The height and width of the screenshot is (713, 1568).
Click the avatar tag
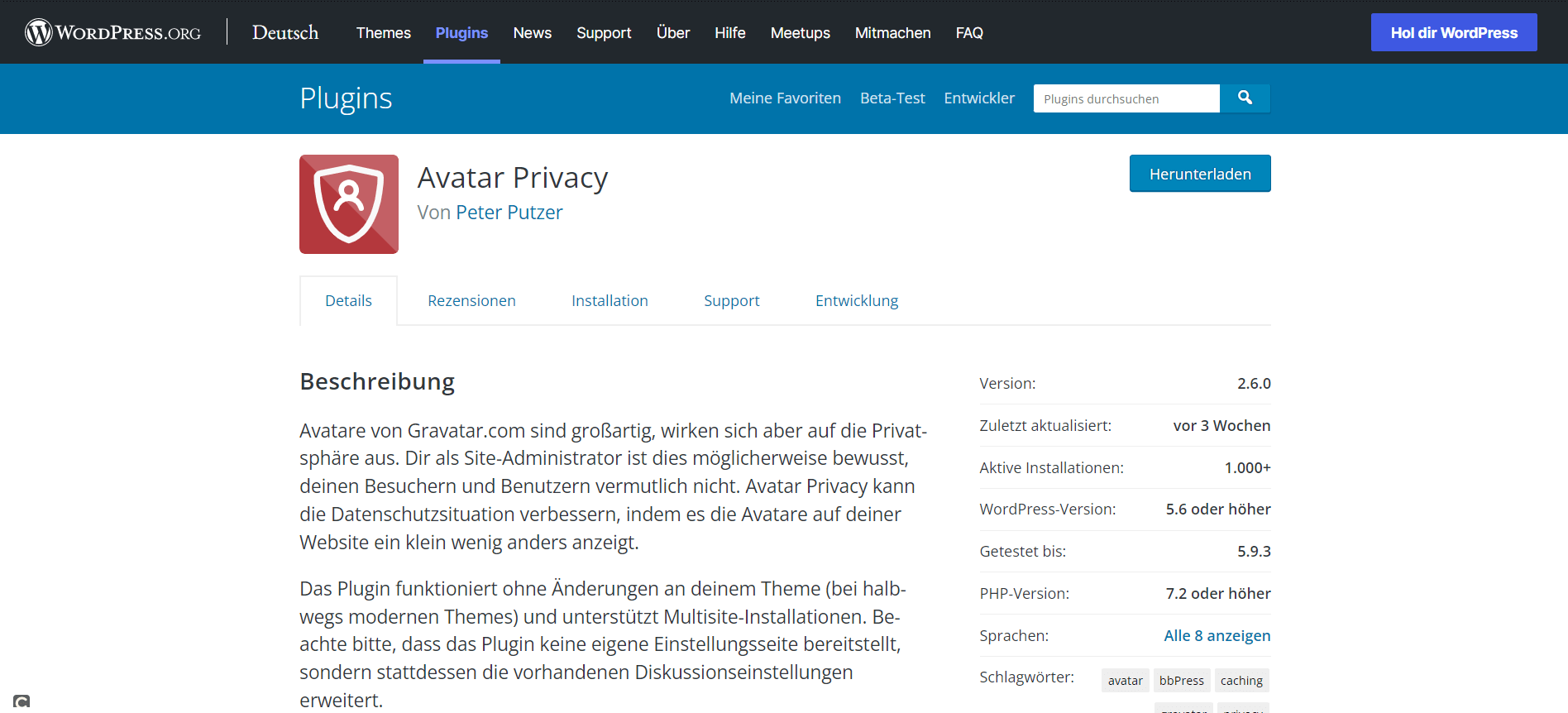coord(1125,680)
